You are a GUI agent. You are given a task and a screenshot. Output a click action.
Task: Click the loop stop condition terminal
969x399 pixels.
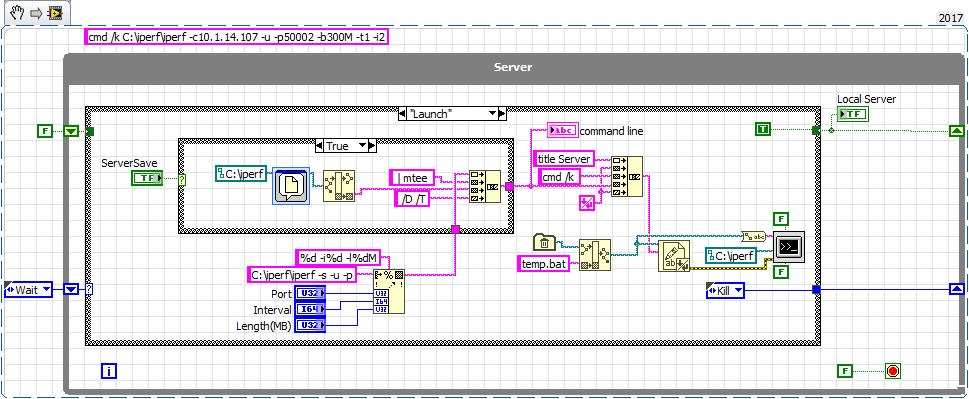tap(892, 371)
